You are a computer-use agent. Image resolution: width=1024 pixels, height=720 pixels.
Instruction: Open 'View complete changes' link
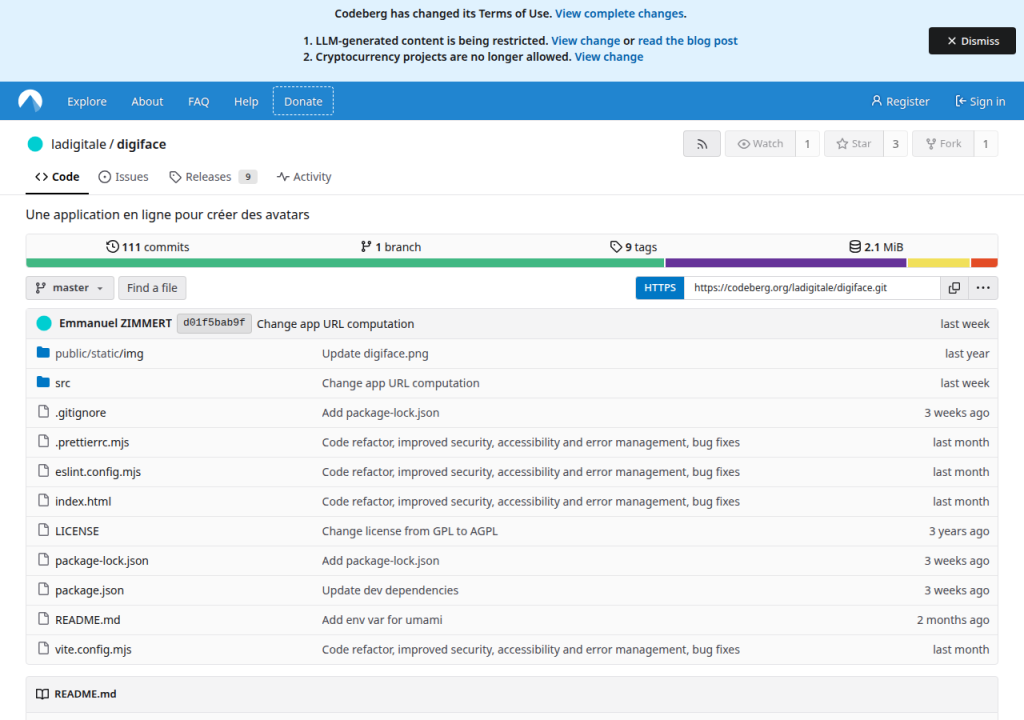tap(619, 13)
